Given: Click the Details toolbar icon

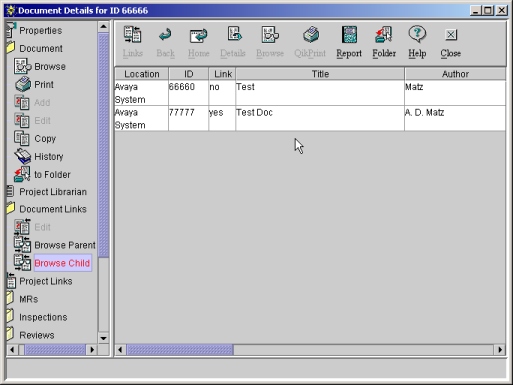Looking at the screenshot, I should coord(234,34).
